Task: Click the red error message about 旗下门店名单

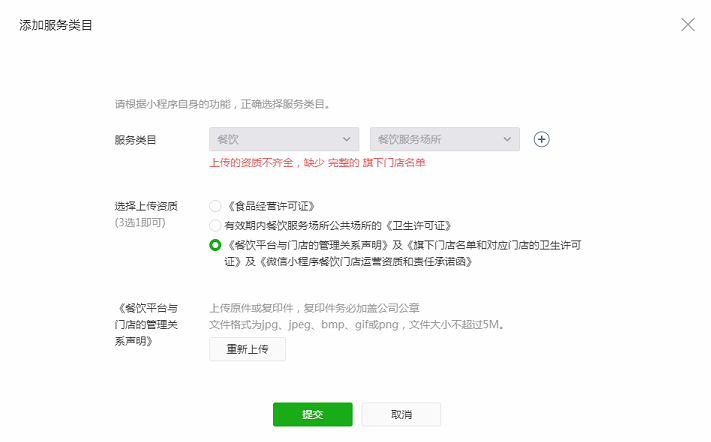Action: point(317,163)
